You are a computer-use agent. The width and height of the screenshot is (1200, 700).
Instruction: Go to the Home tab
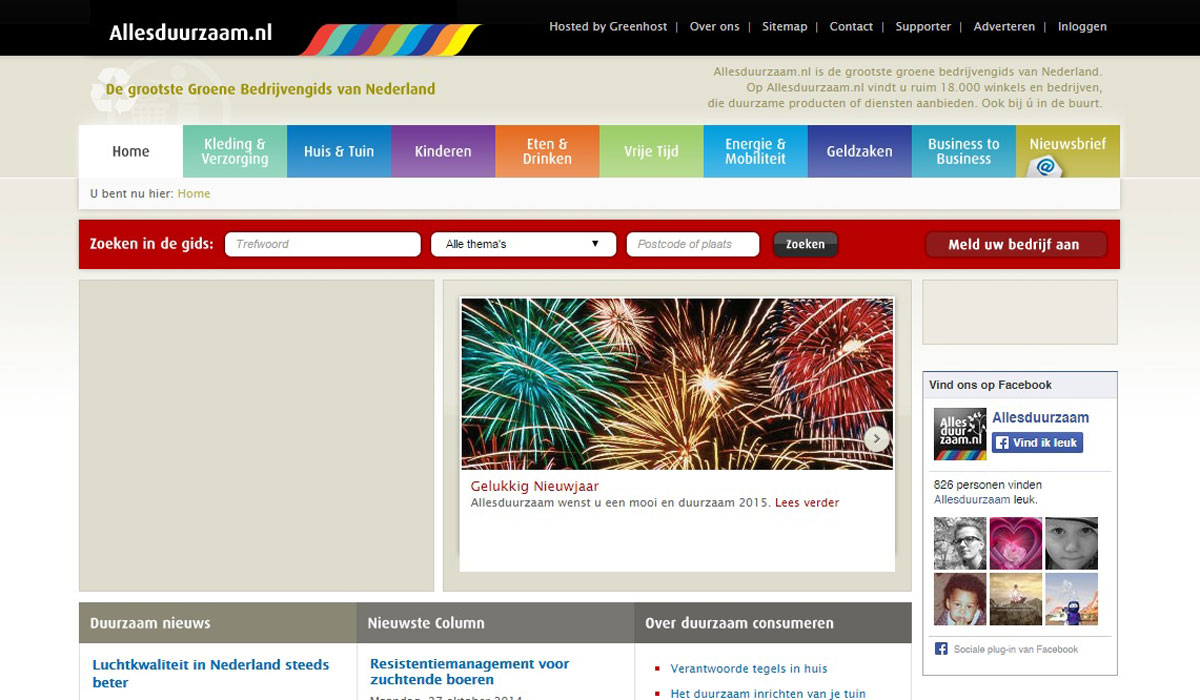point(131,151)
